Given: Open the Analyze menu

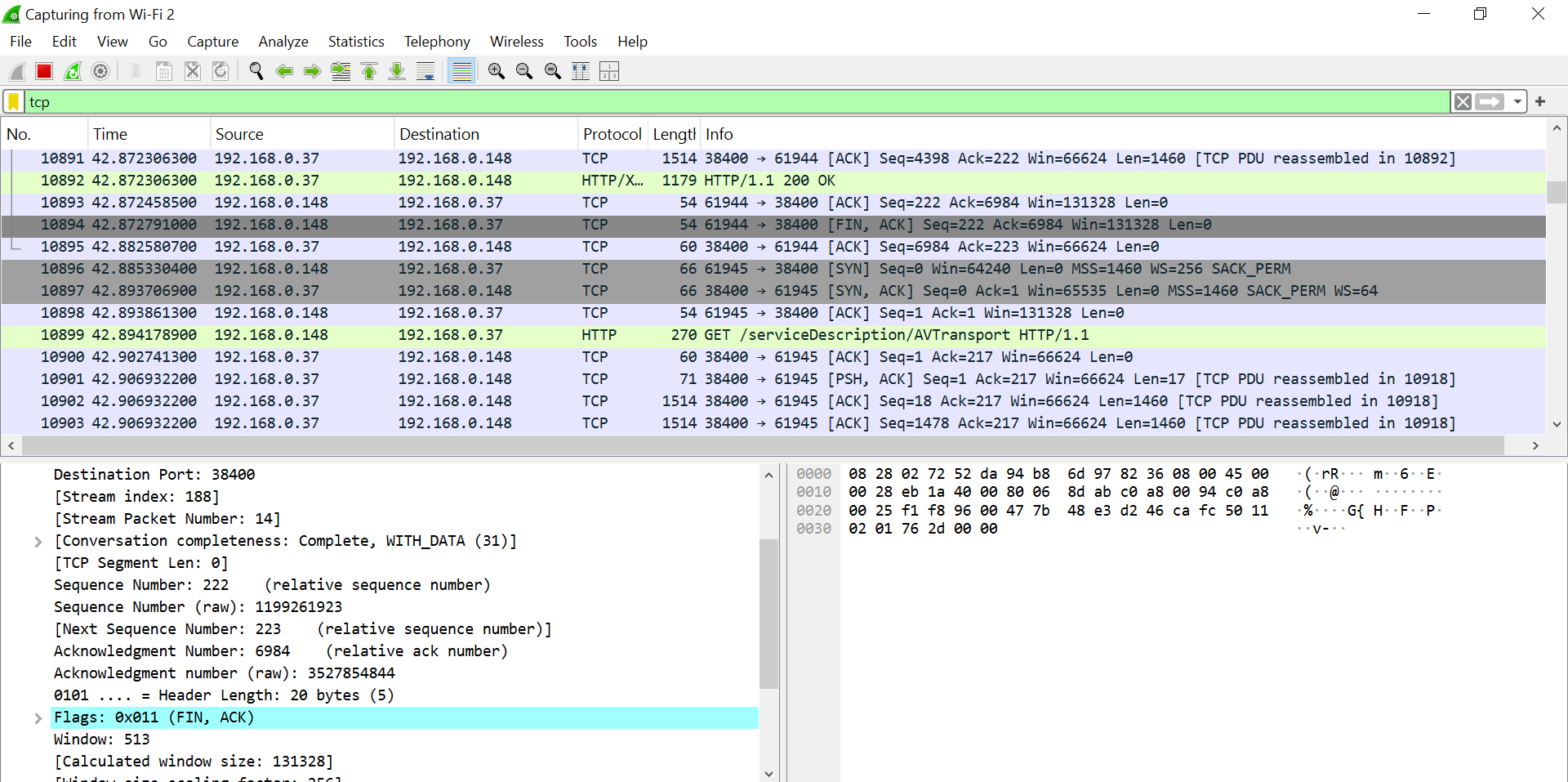Looking at the screenshot, I should pyautogui.click(x=283, y=42).
